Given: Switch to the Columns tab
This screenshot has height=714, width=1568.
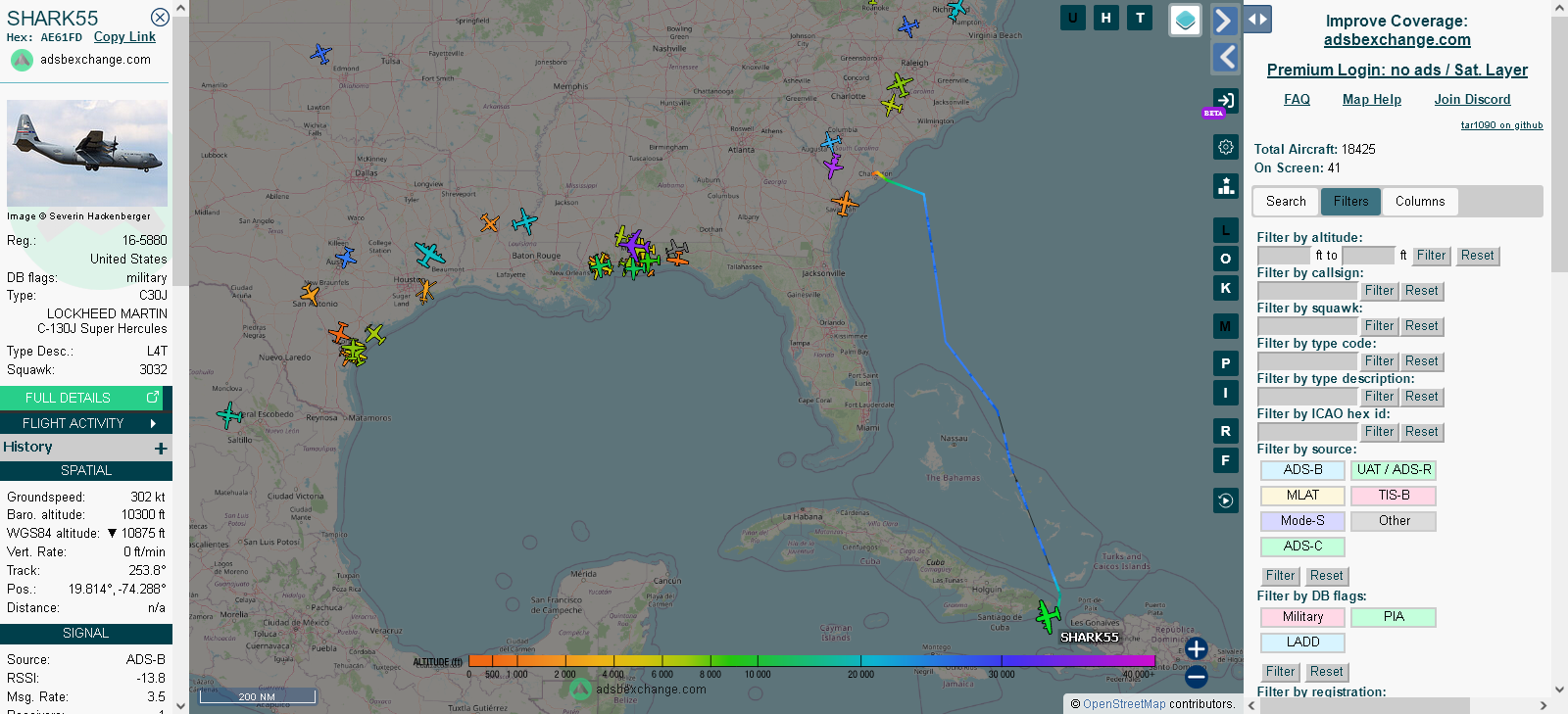Looking at the screenshot, I should pyautogui.click(x=1420, y=202).
